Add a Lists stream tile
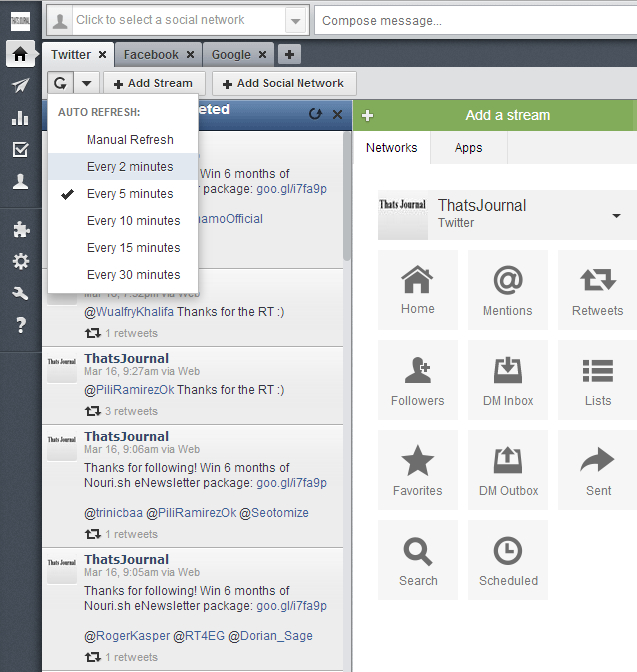 pos(597,380)
